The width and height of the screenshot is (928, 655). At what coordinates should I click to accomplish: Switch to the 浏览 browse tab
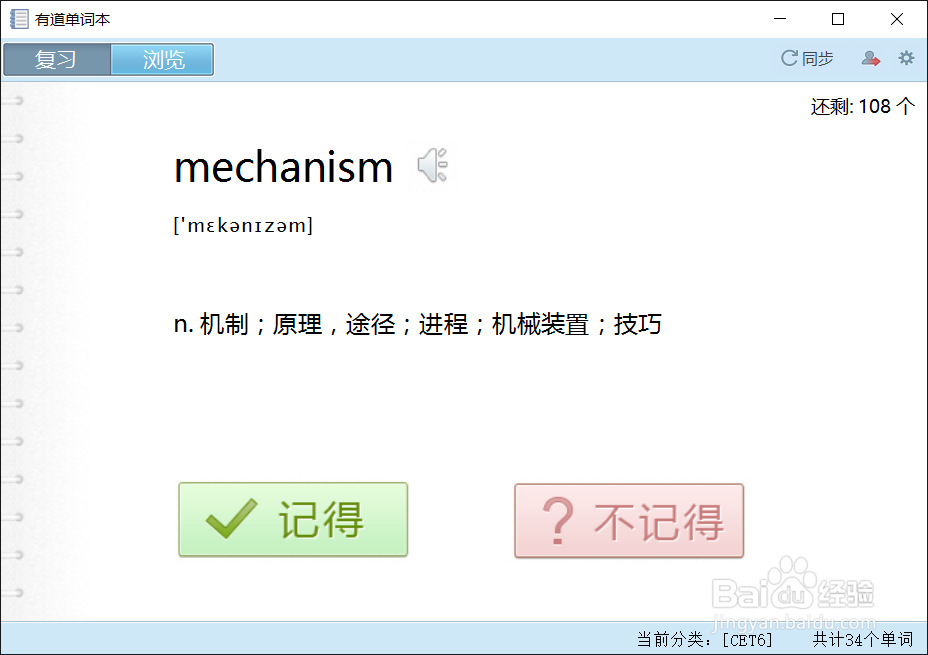[x=163, y=60]
